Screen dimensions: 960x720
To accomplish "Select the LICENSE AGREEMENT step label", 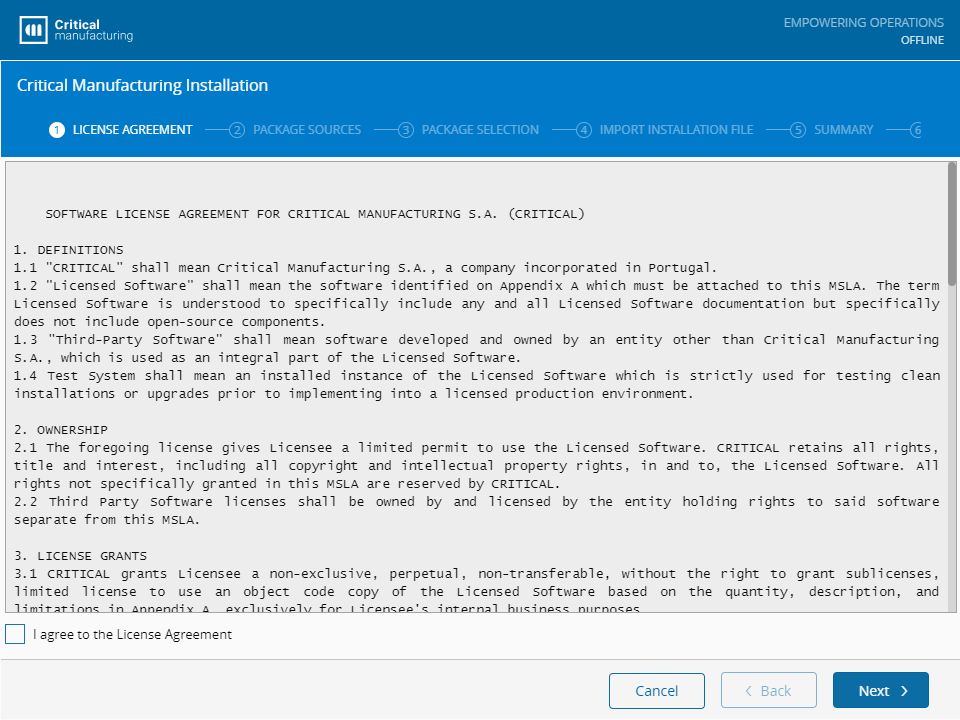I will click(132, 130).
